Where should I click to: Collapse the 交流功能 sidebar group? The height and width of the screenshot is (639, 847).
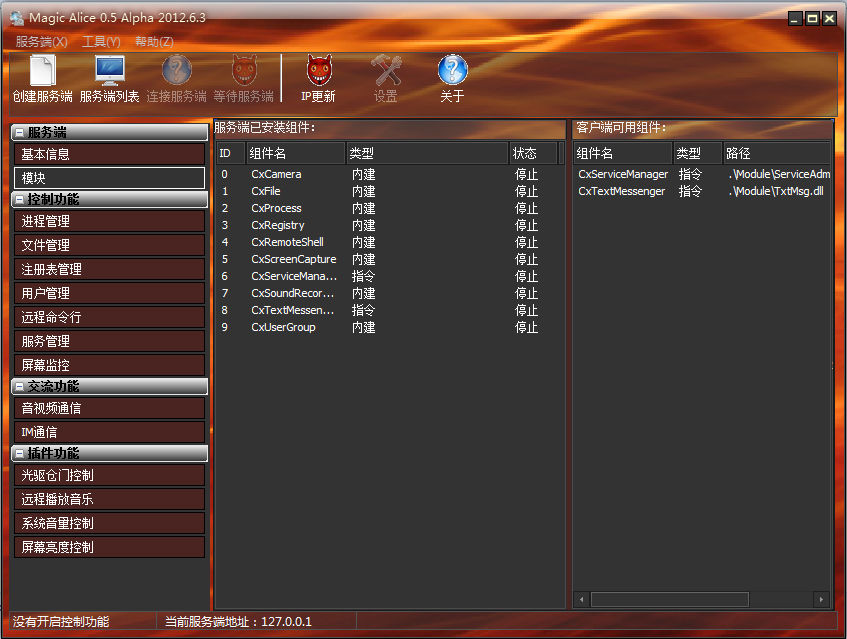[x=19, y=387]
